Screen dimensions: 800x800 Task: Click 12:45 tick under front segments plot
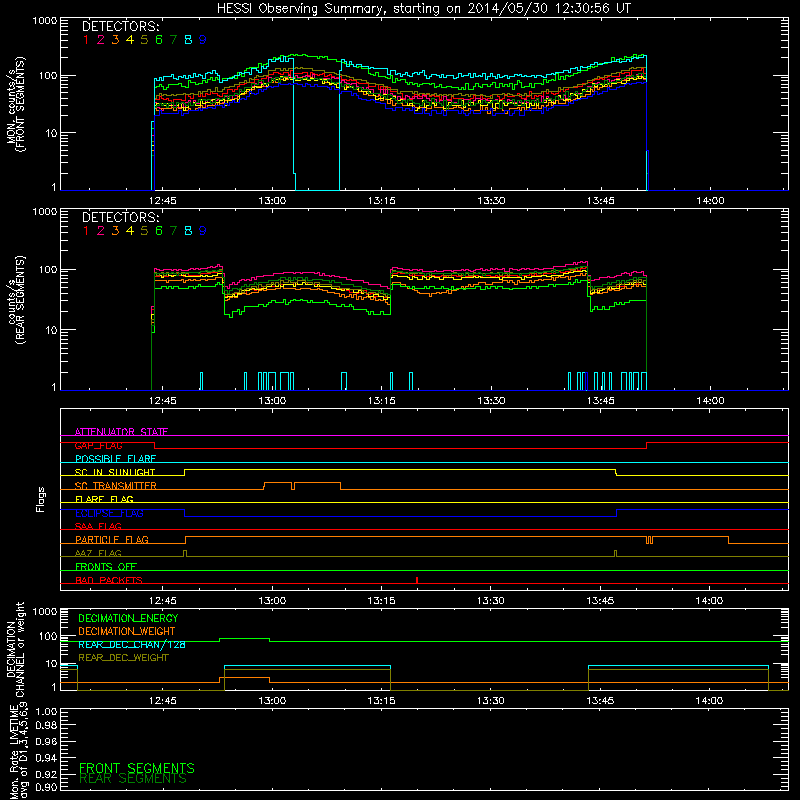point(163,201)
